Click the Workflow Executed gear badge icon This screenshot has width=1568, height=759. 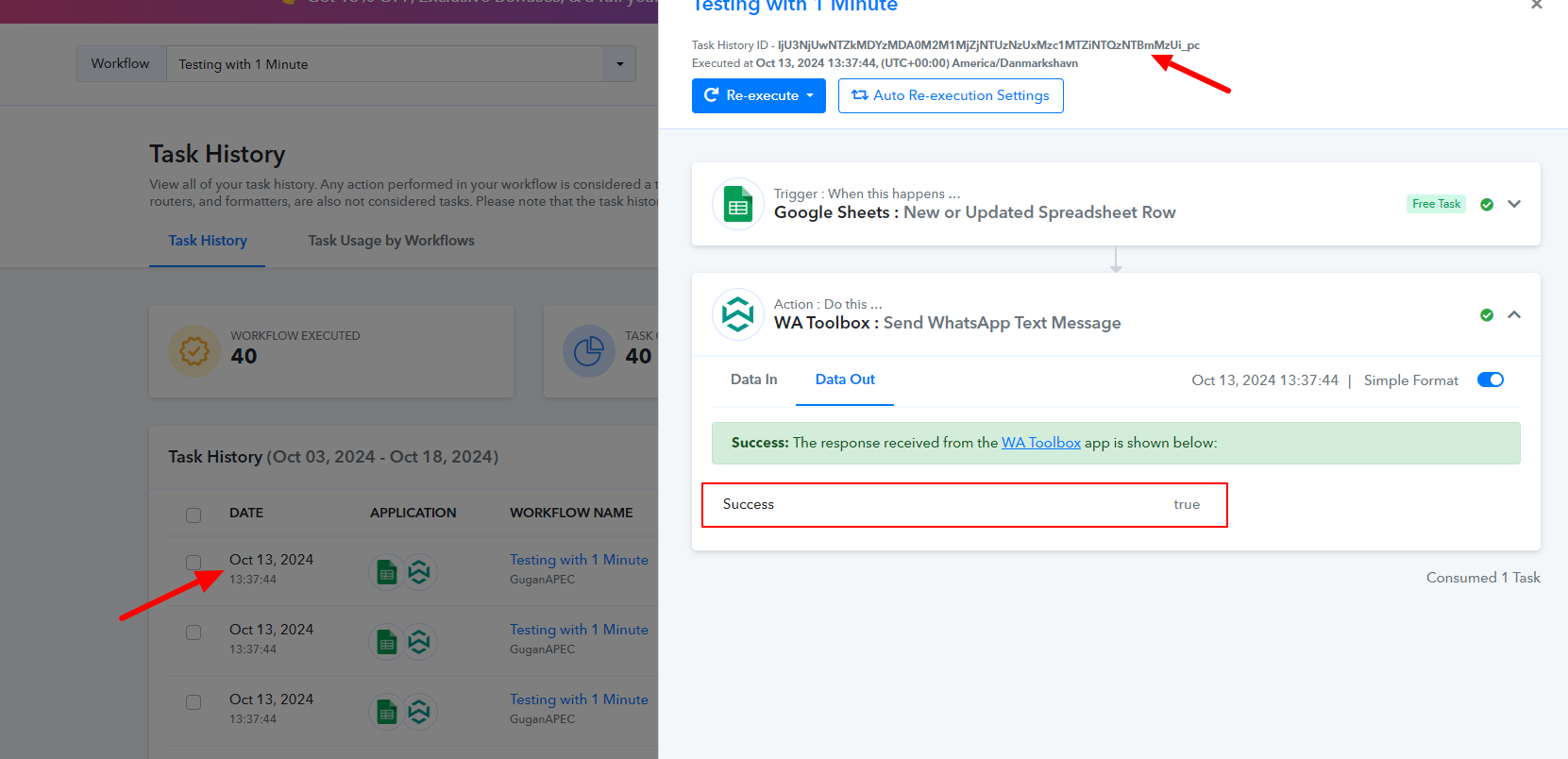194,351
